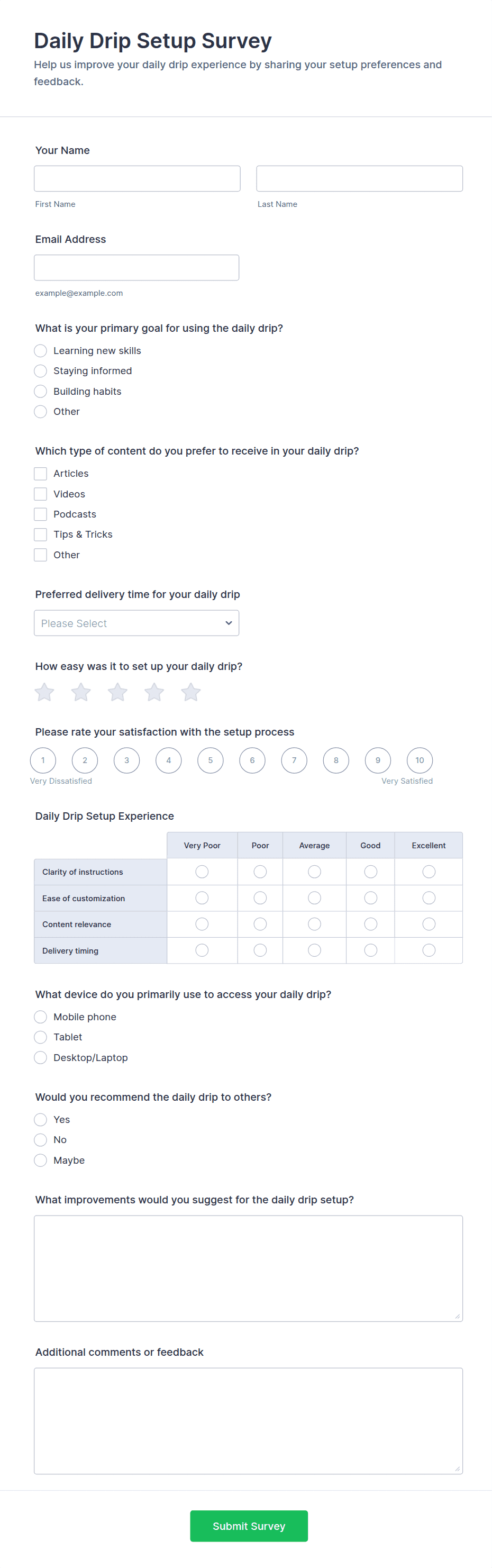Pick satisfaction score 1 circle

(43, 760)
